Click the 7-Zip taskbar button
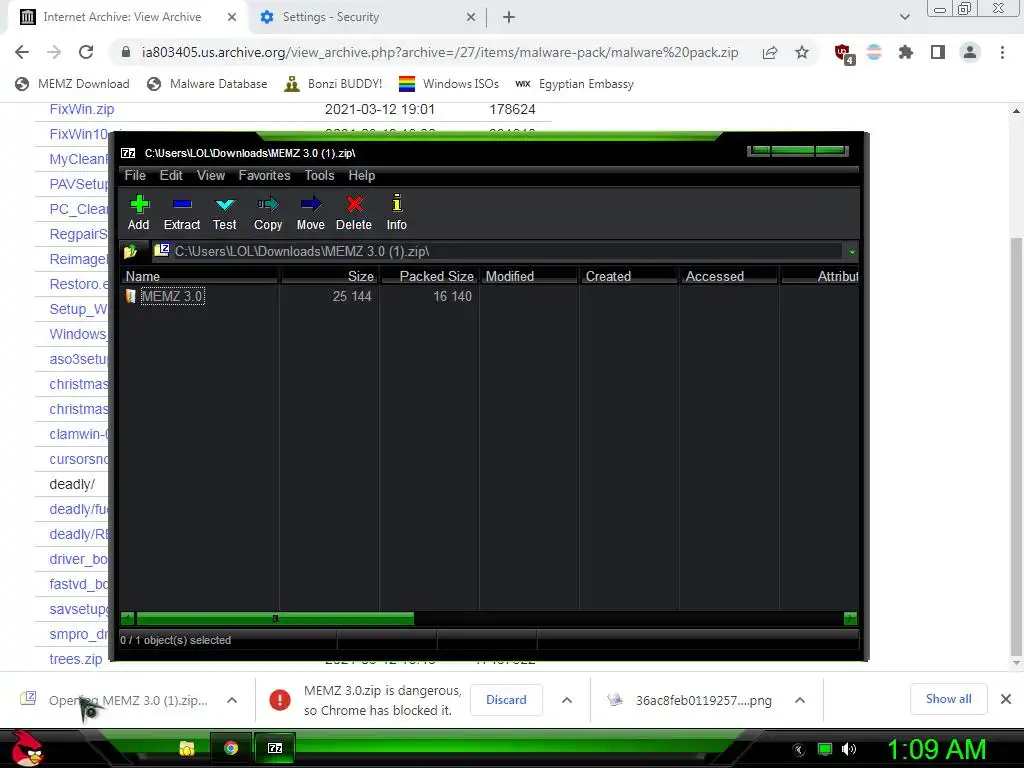 [275, 748]
